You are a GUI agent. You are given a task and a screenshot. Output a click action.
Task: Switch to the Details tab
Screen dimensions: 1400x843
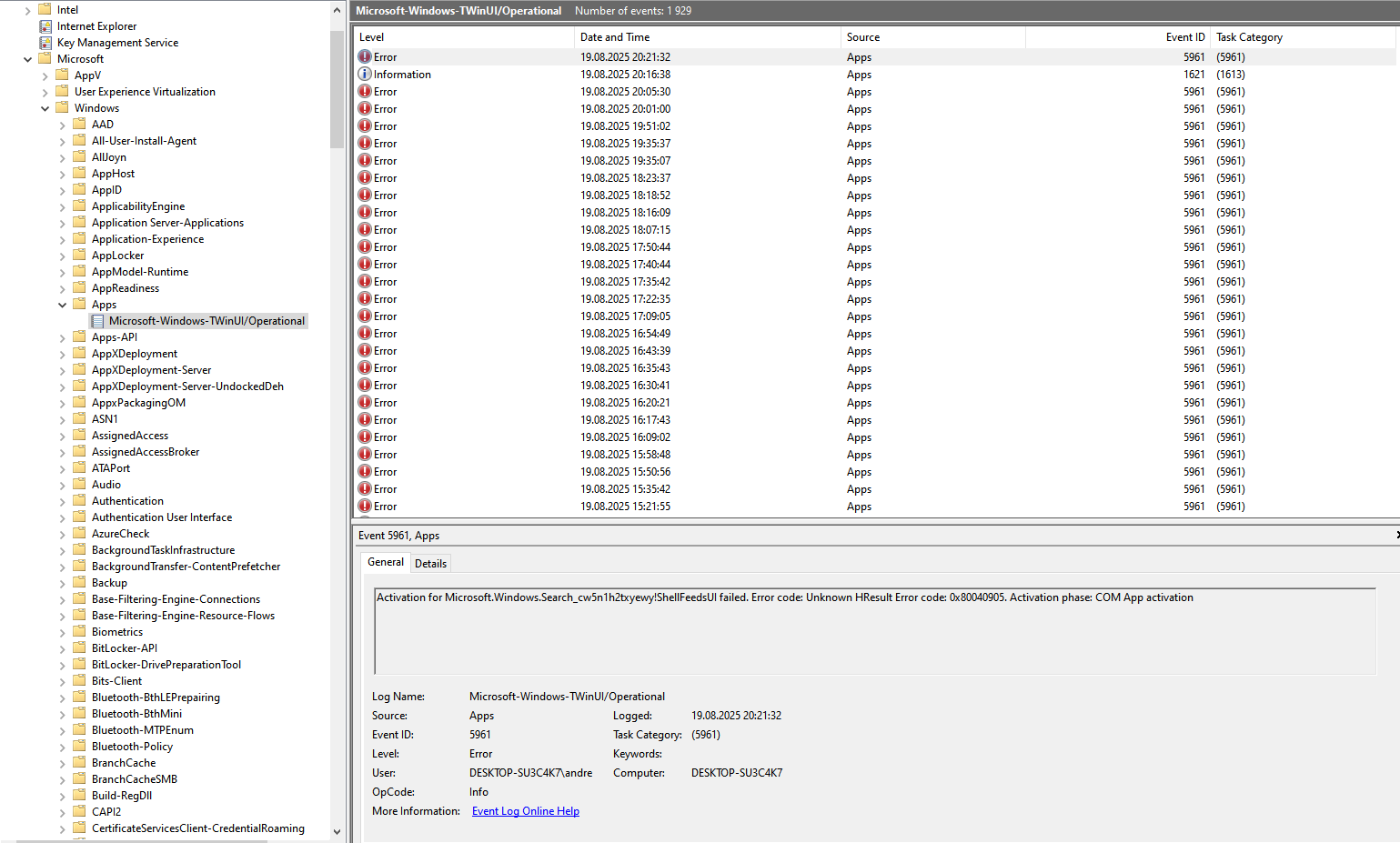(430, 564)
